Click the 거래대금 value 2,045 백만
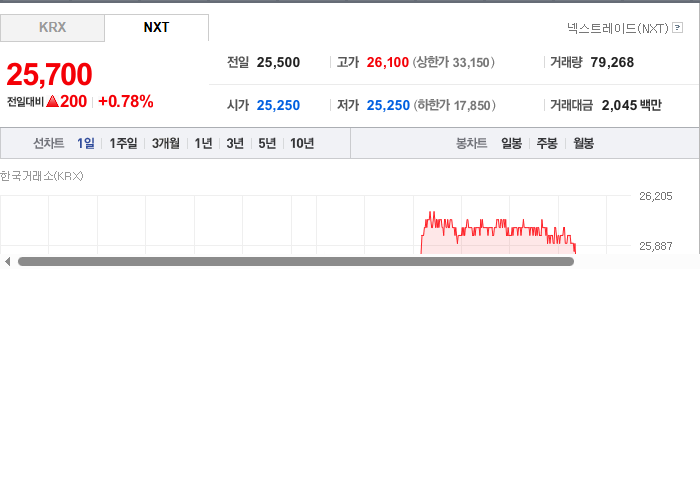This screenshot has height=490, width=700. [x=632, y=105]
